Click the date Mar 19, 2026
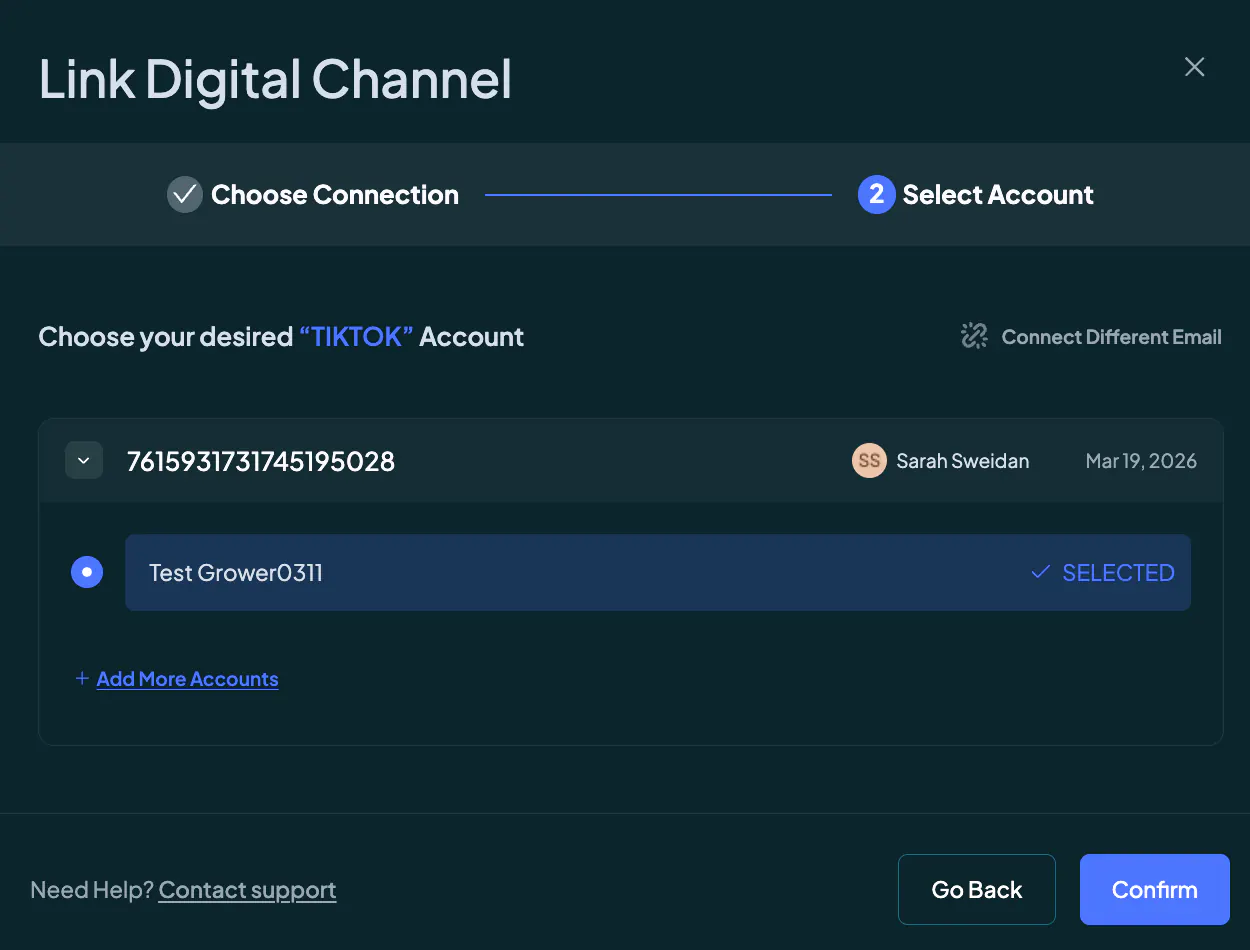 tap(1141, 461)
